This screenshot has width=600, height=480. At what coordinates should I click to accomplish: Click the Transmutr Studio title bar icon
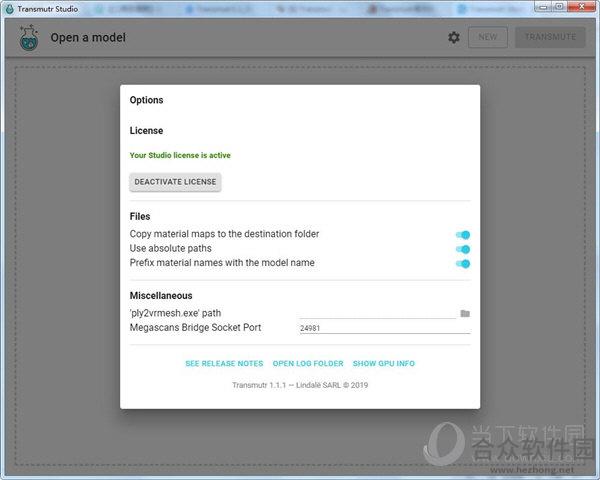(10, 8)
